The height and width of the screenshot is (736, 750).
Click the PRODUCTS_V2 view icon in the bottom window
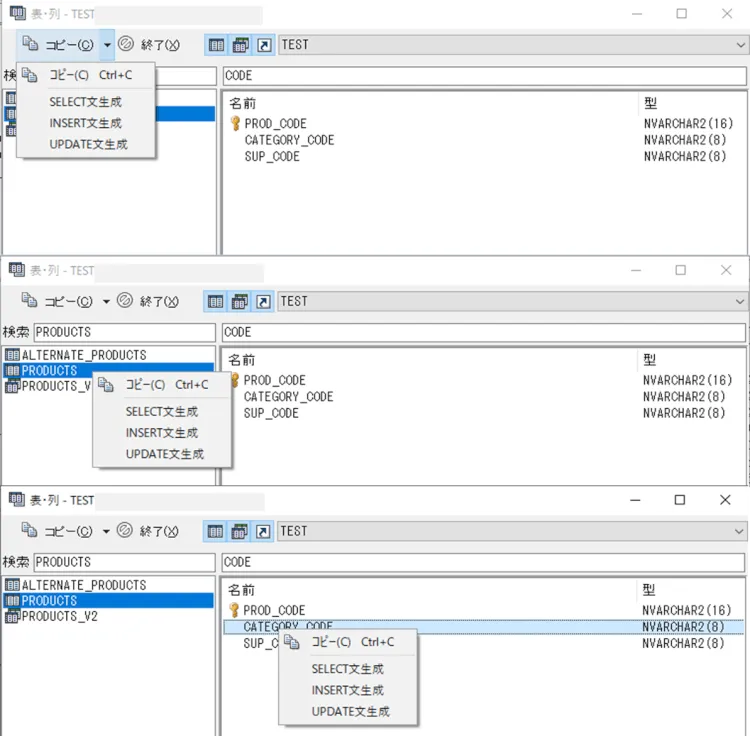tap(12, 616)
